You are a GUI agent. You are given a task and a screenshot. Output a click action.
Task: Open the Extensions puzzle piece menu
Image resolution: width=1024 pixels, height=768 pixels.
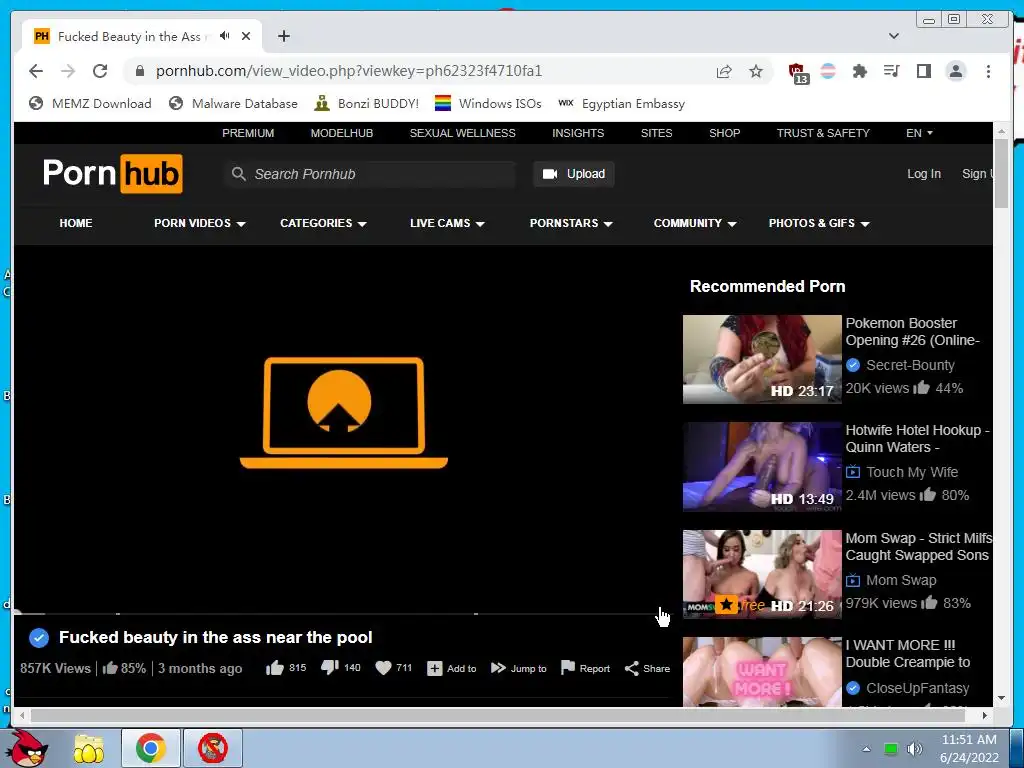[859, 71]
